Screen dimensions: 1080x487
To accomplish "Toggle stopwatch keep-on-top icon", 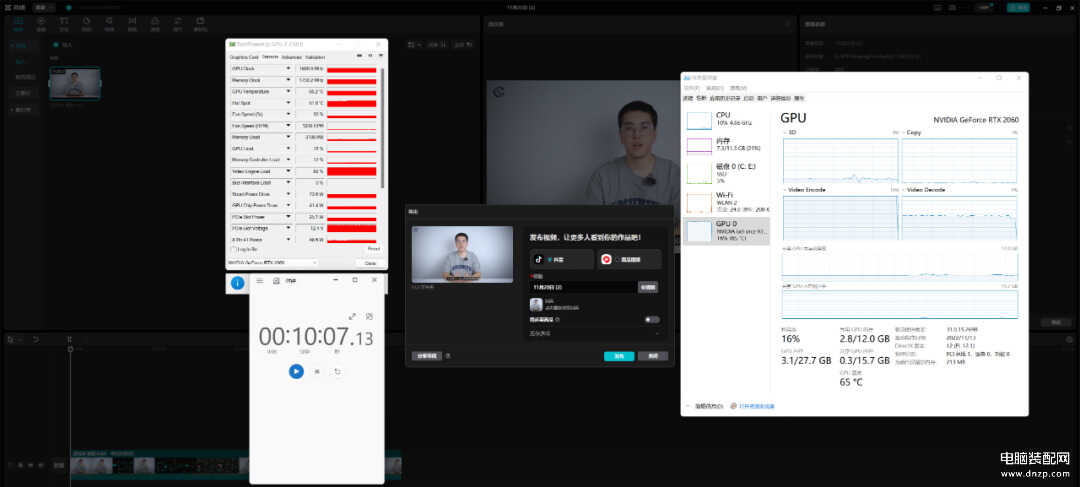I will point(369,316).
